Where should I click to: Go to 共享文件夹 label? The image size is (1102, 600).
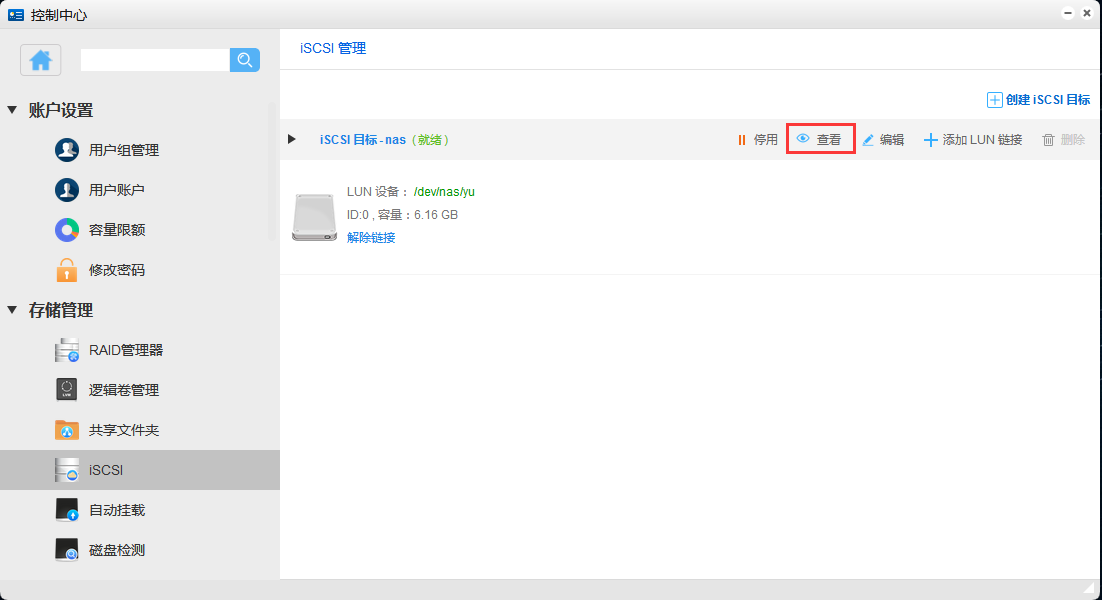[x=124, y=430]
